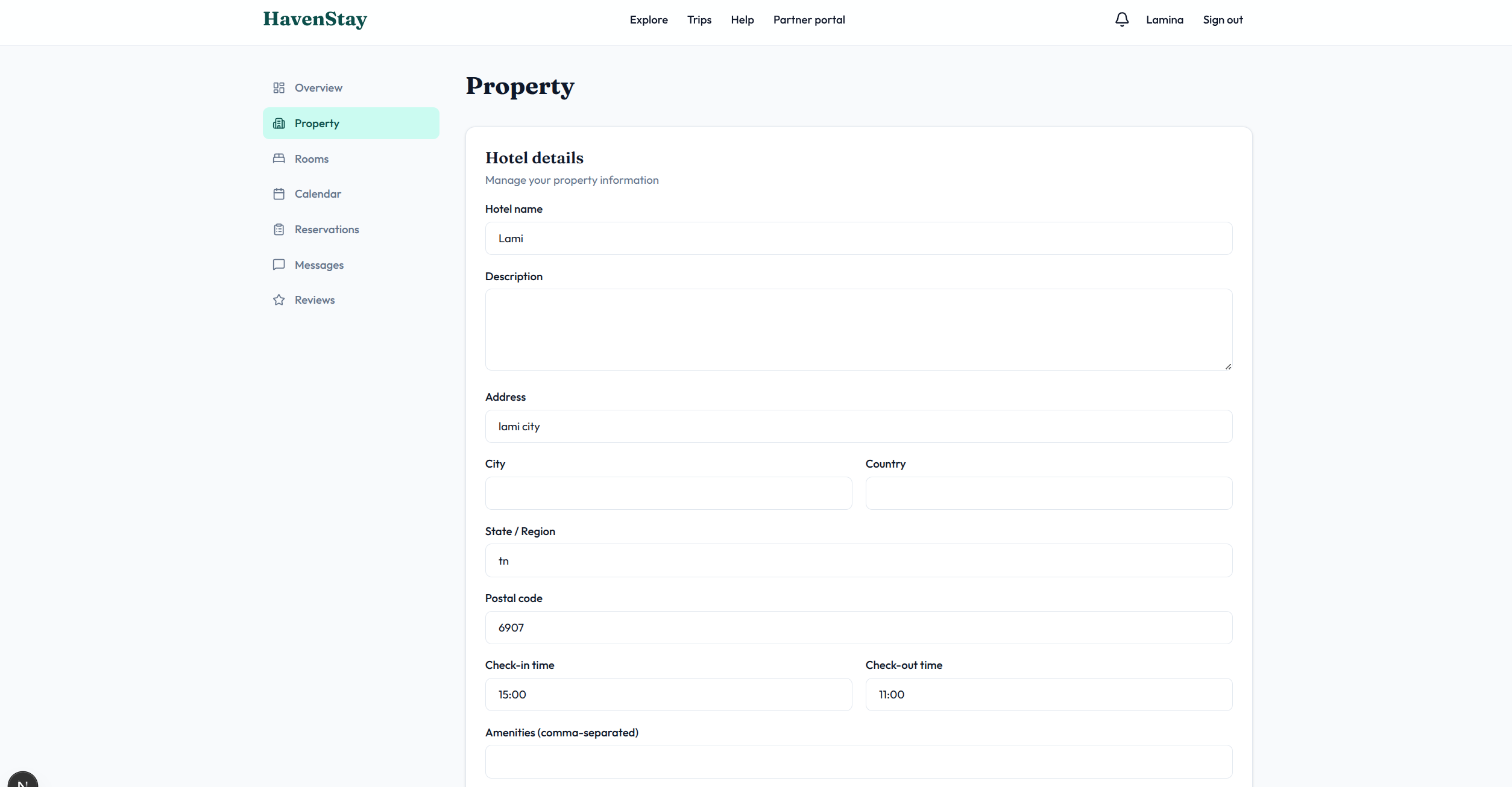Click the Overview grid icon
The image size is (1512, 787).
tap(279, 88)
